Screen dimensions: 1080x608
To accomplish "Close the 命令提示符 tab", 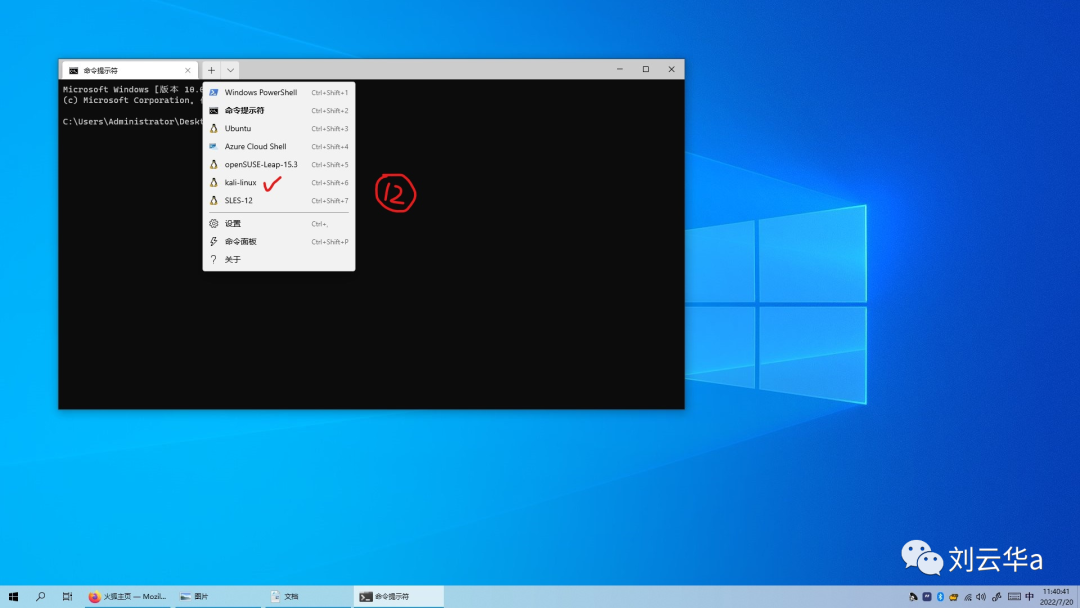I will coord(187,70).
